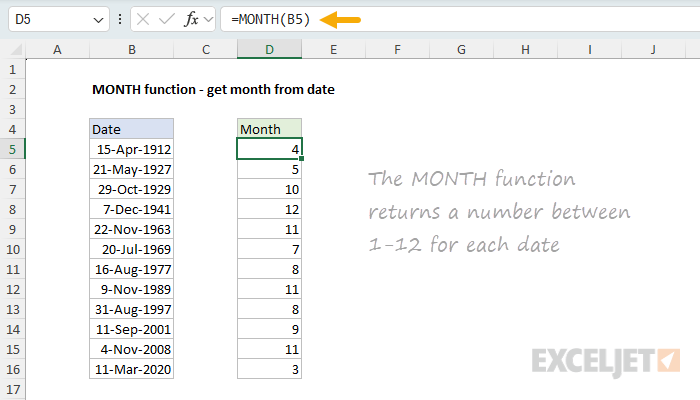The width and height of the screenshot is (700, 400).
Task: Select column D header
Action: click(270, 49)
